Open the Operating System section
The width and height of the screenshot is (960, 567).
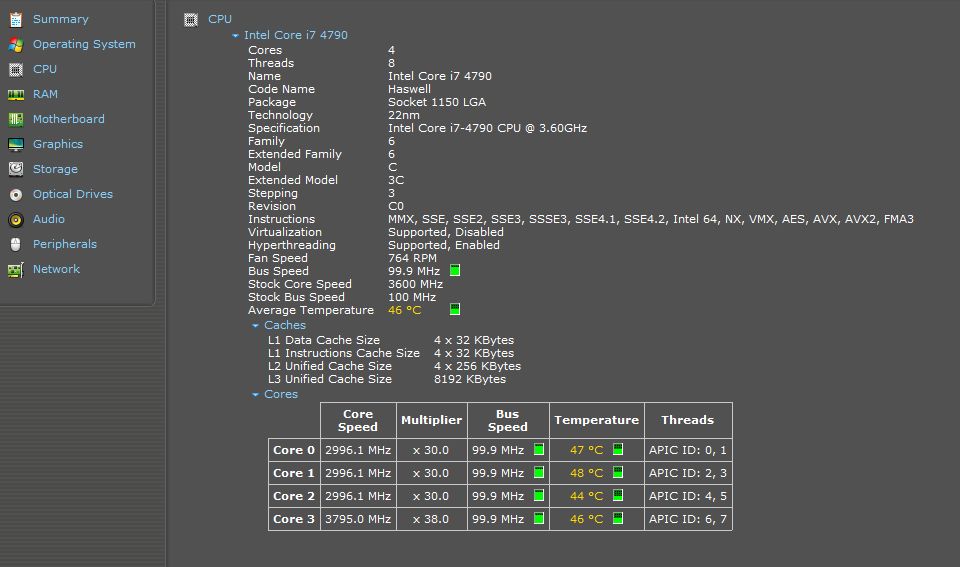[84, 44]
